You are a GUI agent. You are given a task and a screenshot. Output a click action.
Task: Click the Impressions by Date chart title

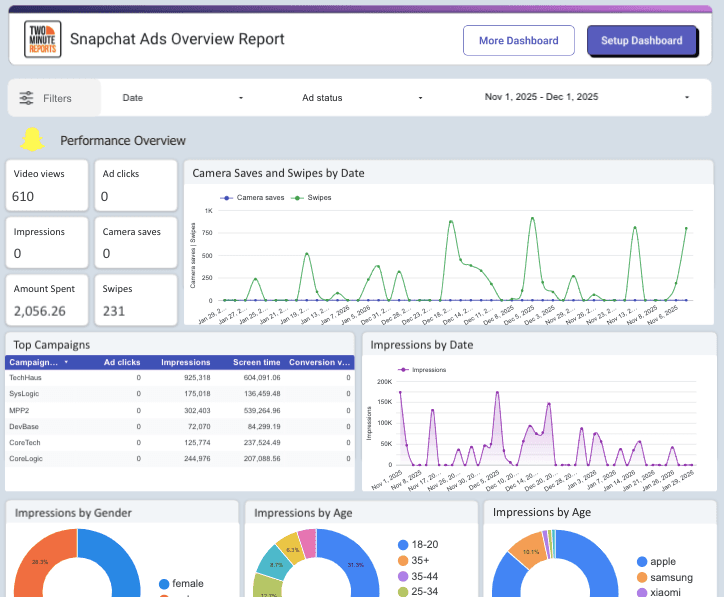click(x=422, y=345)
